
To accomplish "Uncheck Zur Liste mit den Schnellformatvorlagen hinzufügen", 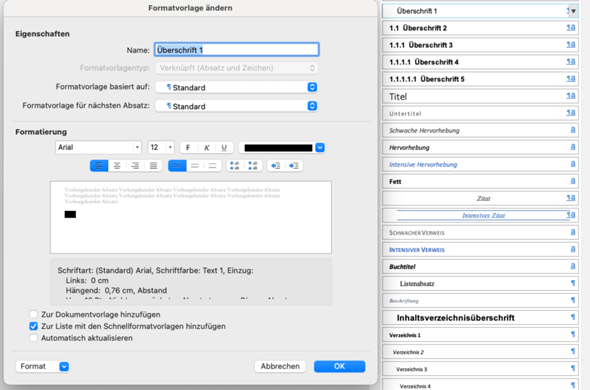I will 33,326.
